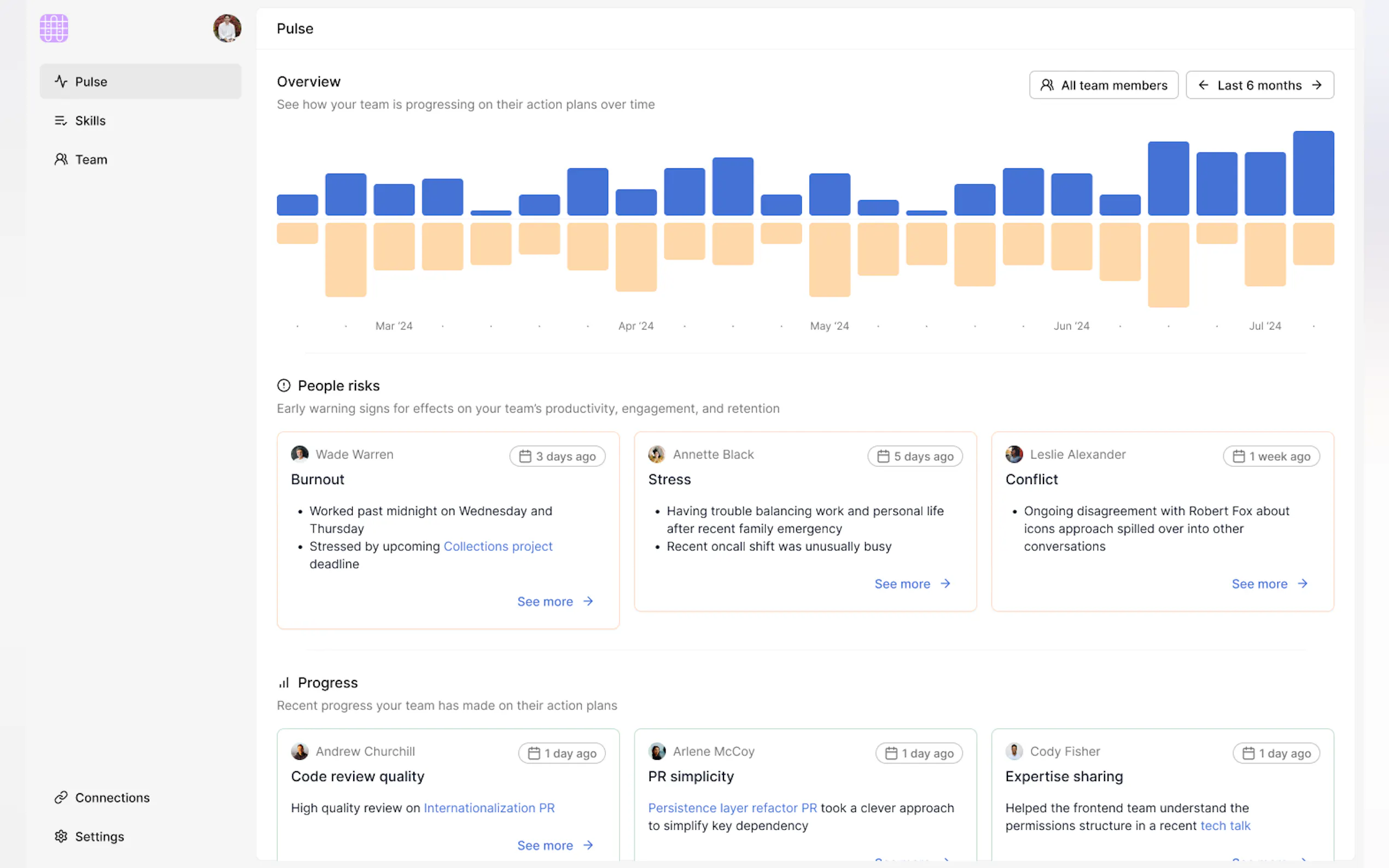Click the 1 week ago date badge
This screenshot has height=868, width=1389.
coord(1271,456)
